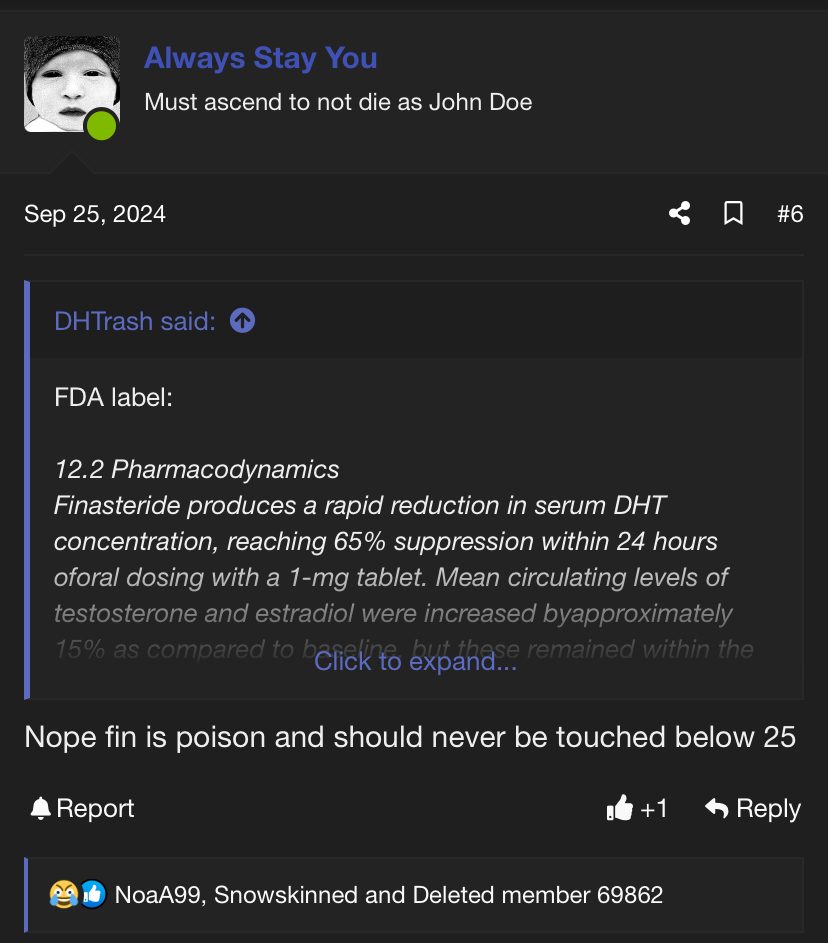
Task: Open NoaA99's profile from reactions
Action: pos(157,895)
